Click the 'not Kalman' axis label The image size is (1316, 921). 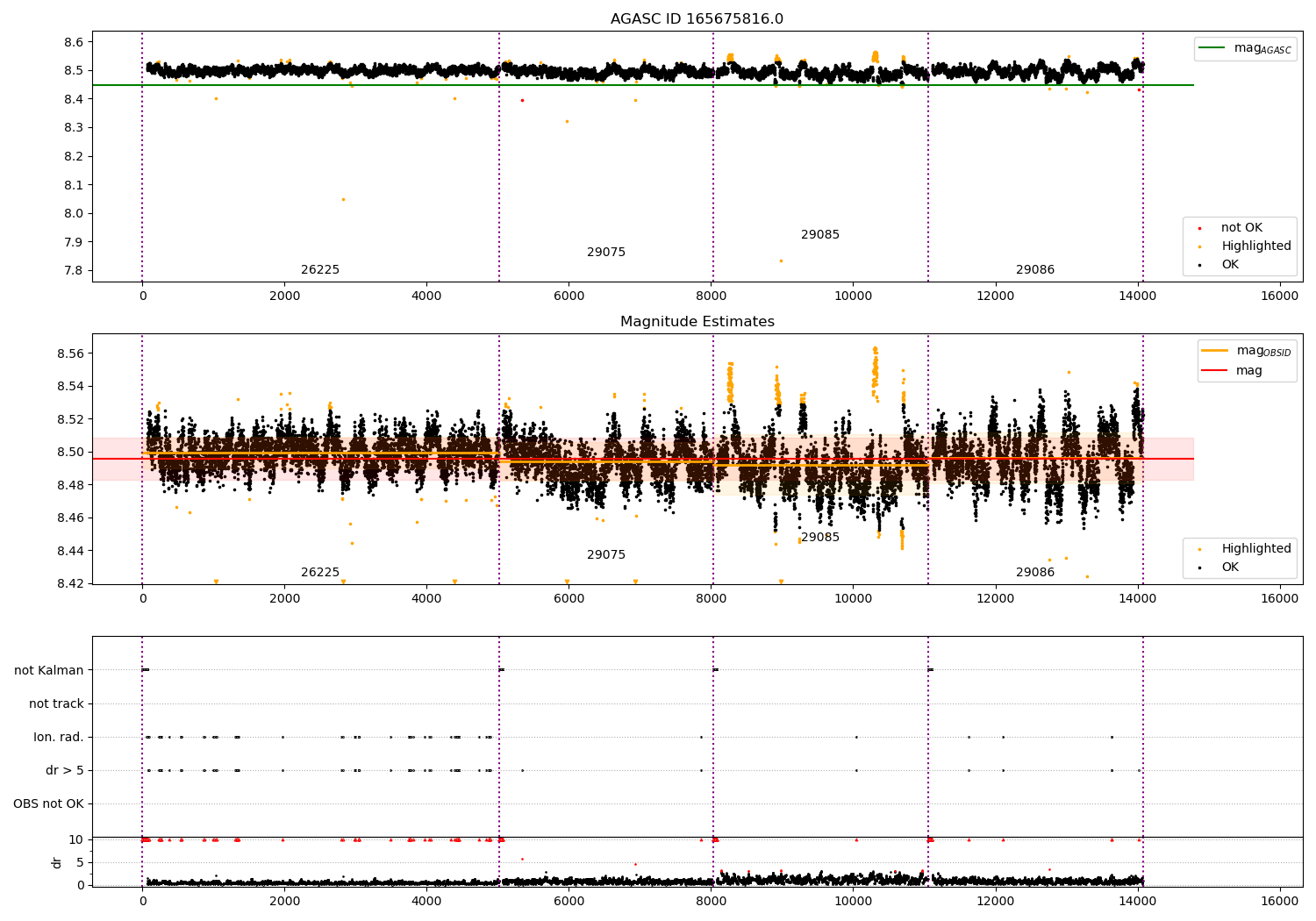(x=49, y=670)
